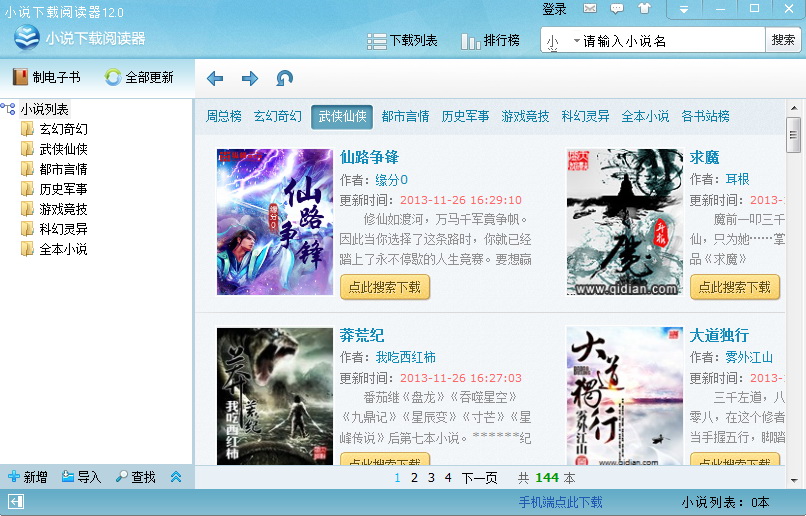Click author link 我吃西红柿
This screenshot has width=806, height=516.
[x=406, y=357]
